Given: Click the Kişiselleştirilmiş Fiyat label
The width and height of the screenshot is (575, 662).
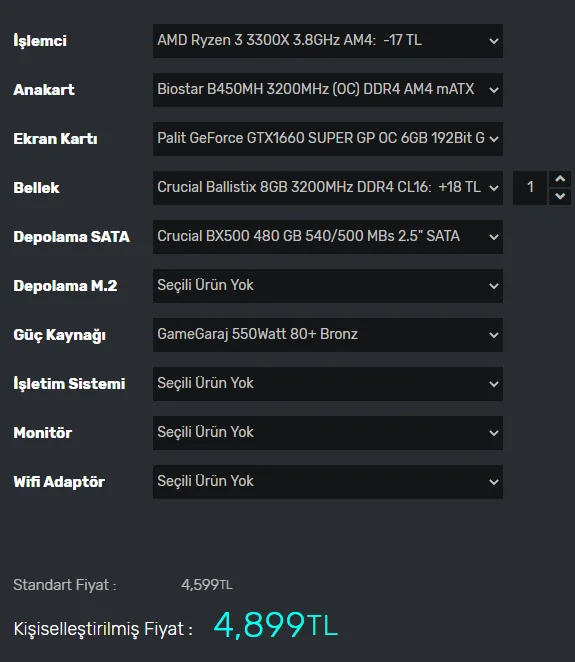Looking at the screenshot, I should point(103,629).
